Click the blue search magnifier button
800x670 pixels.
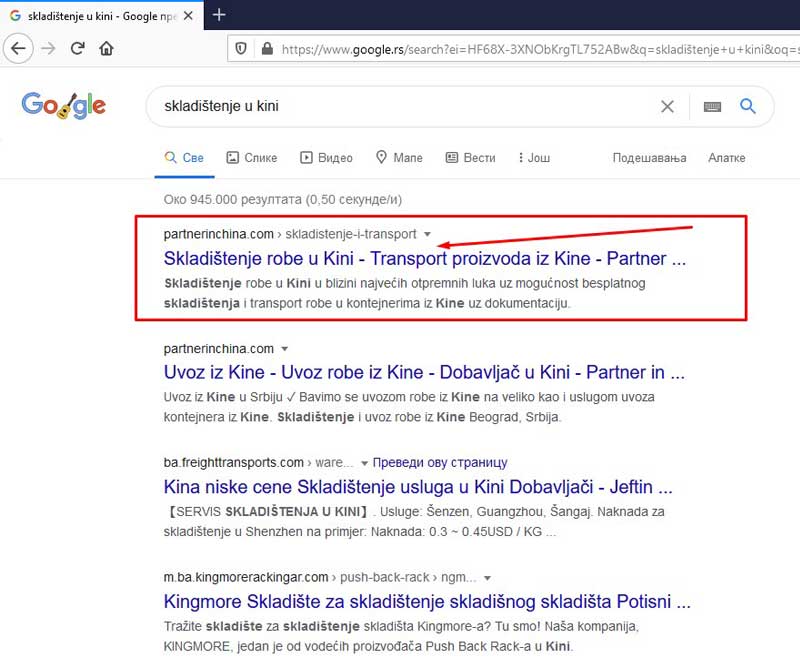[x=748, y=106]
